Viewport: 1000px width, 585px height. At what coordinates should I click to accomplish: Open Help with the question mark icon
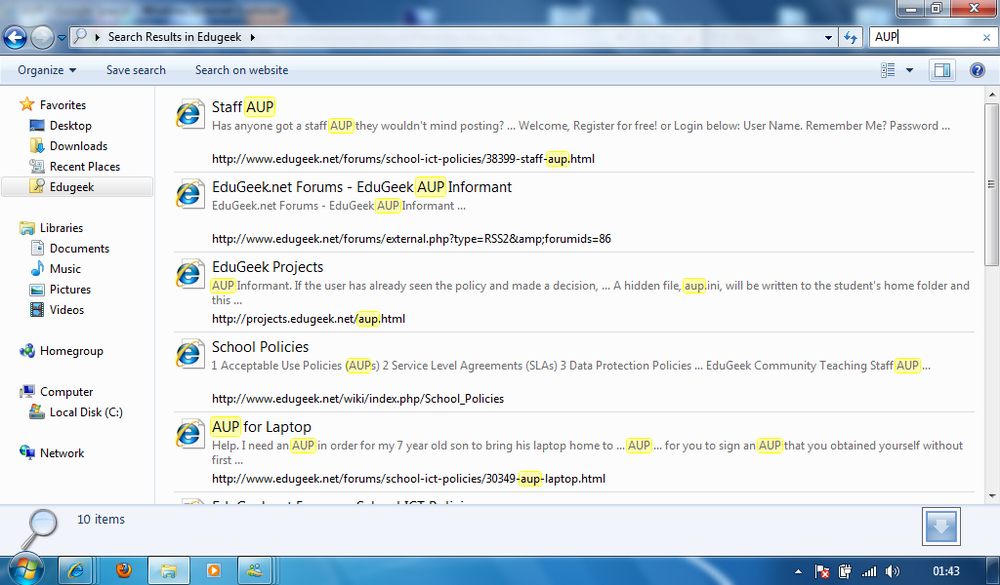977,70
